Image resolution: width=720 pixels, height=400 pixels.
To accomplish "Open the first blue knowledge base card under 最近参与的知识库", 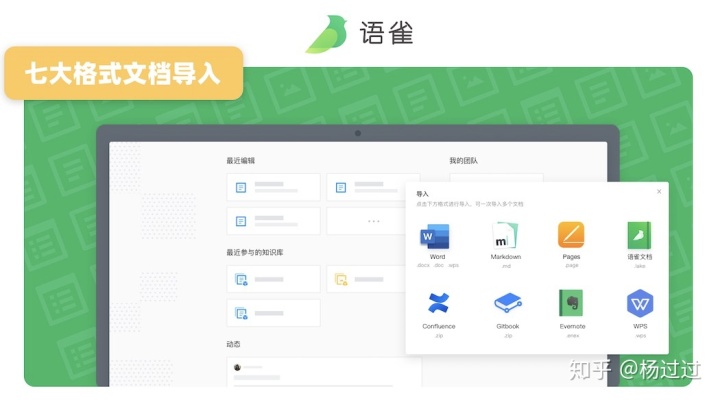I will click(x=273, y=279).
